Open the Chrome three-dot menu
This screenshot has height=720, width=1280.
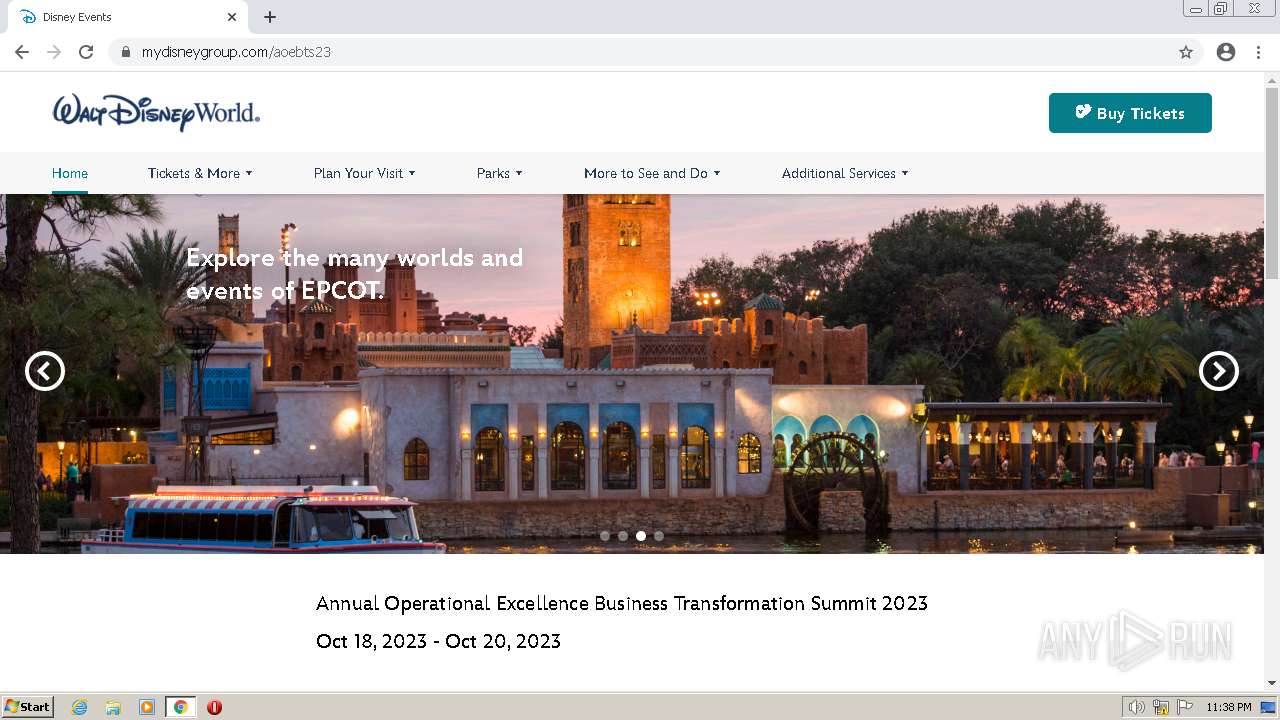click(x=1258, y=52)
